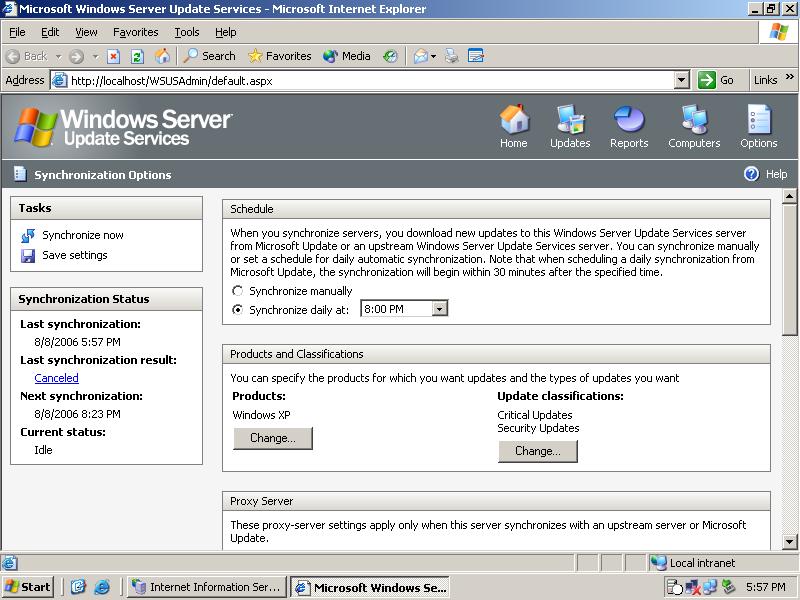The width and height of the screenshot is (800, 600).
Task: Click Change button under Products
Action: pyautogui.click(x=273, y=438)
